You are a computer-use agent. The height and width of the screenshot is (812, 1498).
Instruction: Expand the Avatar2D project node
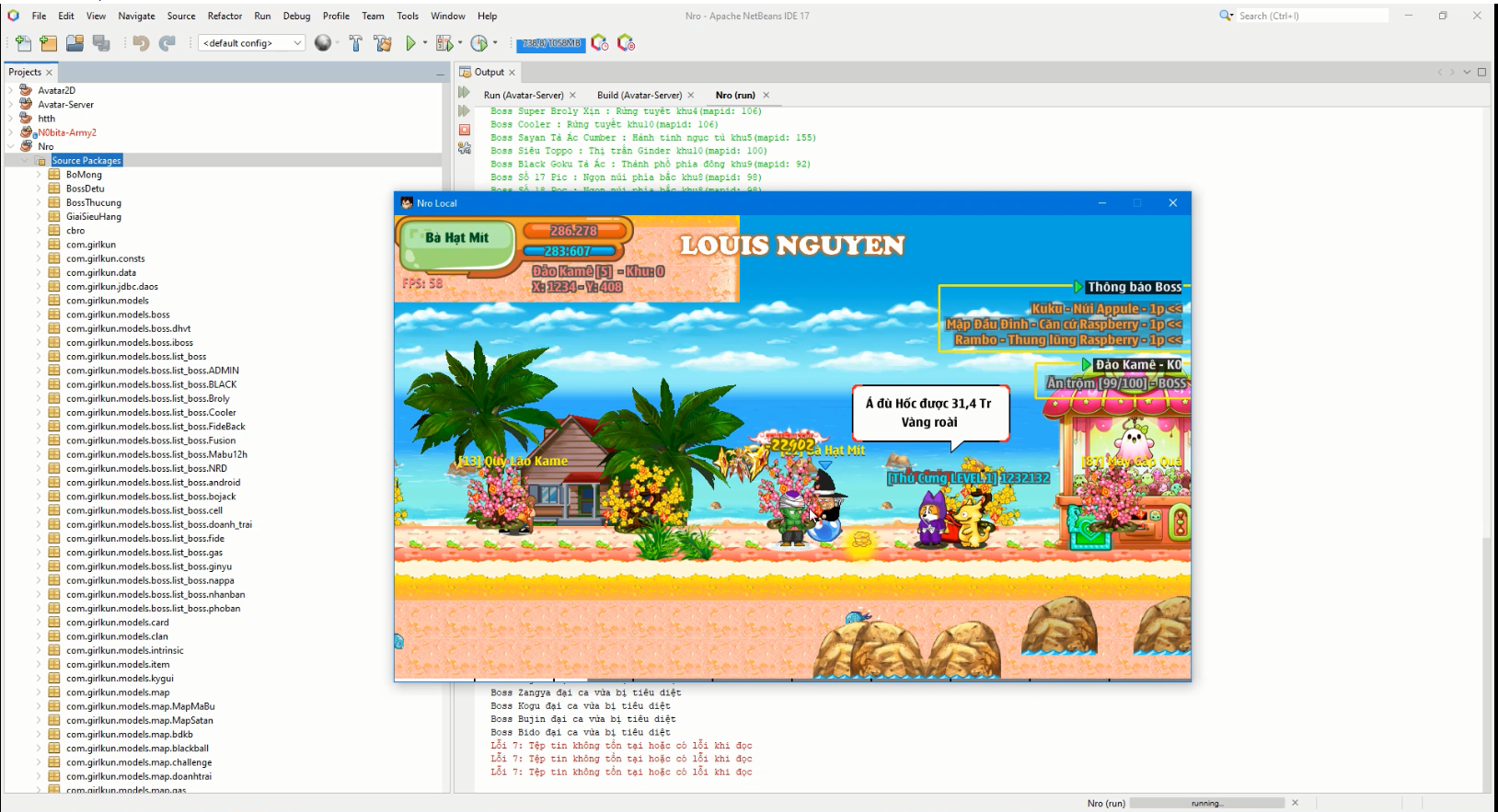point(11,90)
